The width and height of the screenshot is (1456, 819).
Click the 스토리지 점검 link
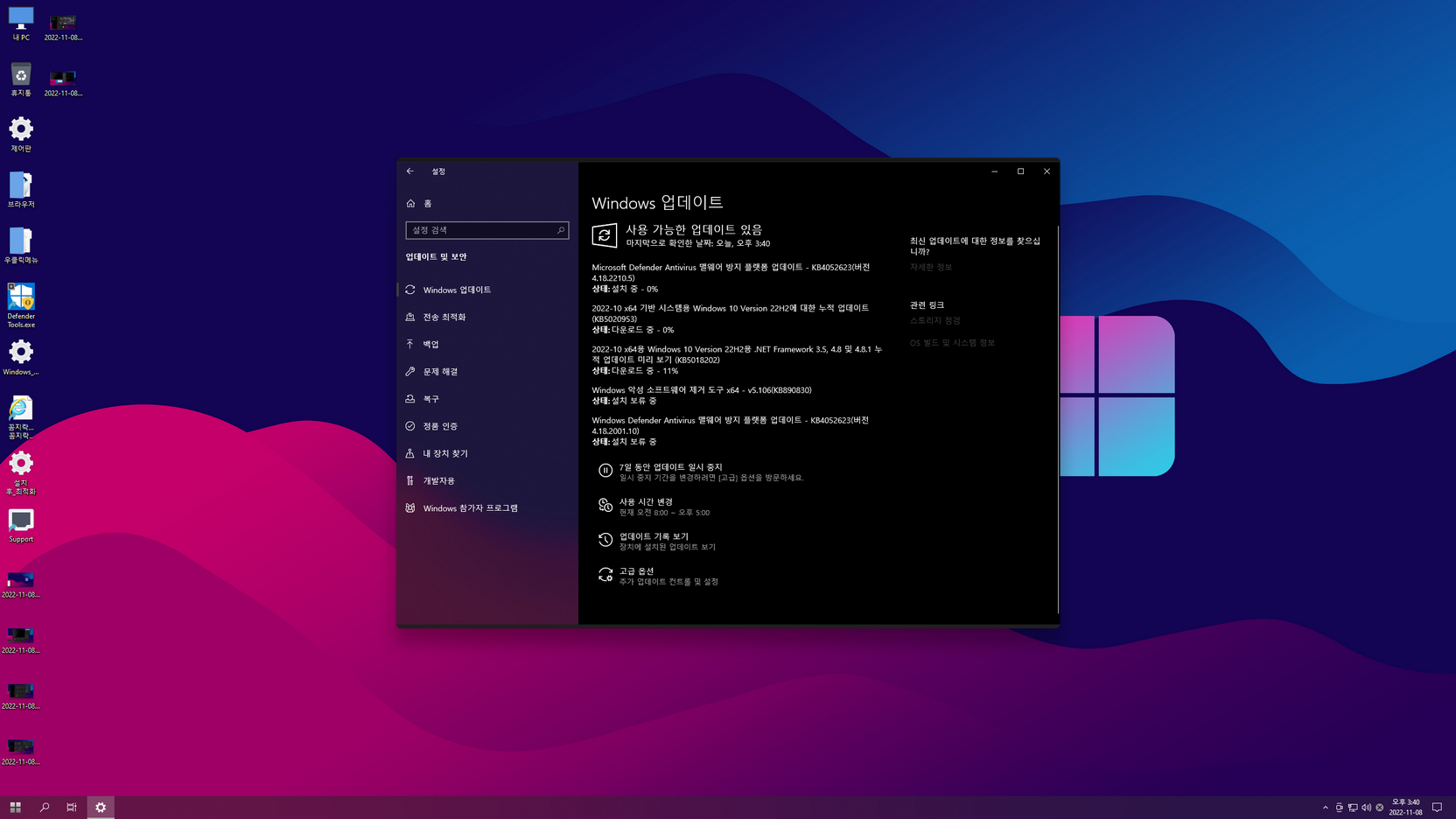click(934, 320)
